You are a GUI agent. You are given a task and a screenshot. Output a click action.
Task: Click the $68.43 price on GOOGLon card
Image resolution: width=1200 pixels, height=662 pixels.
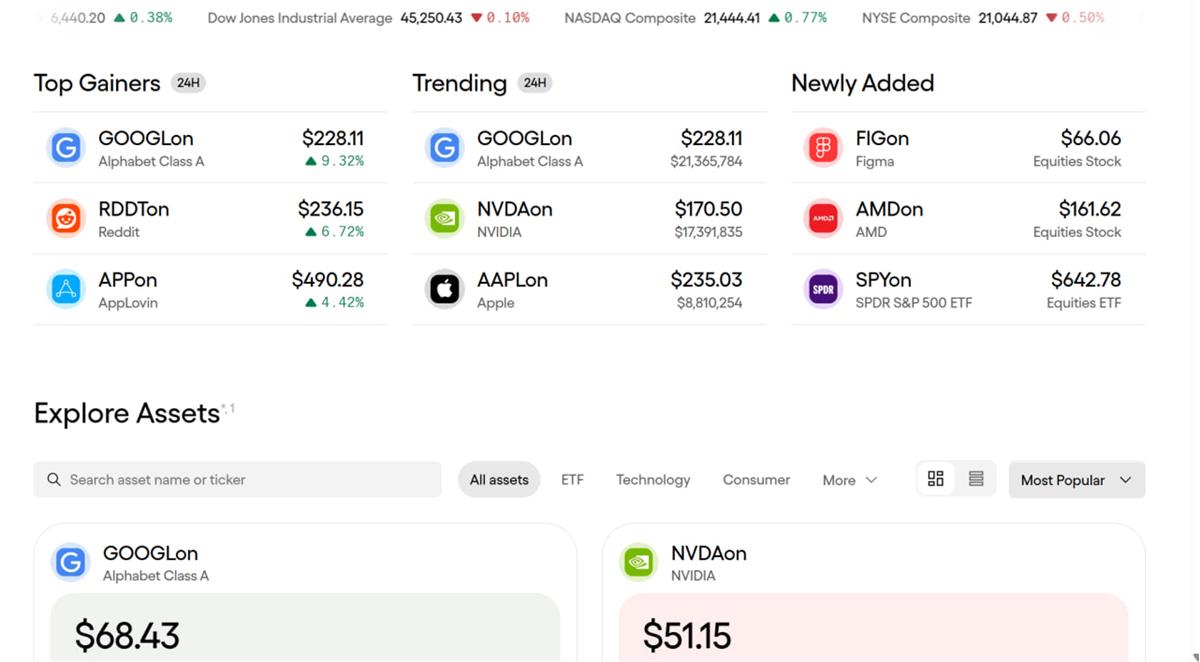pyautogui.click(x=127, y=636)
